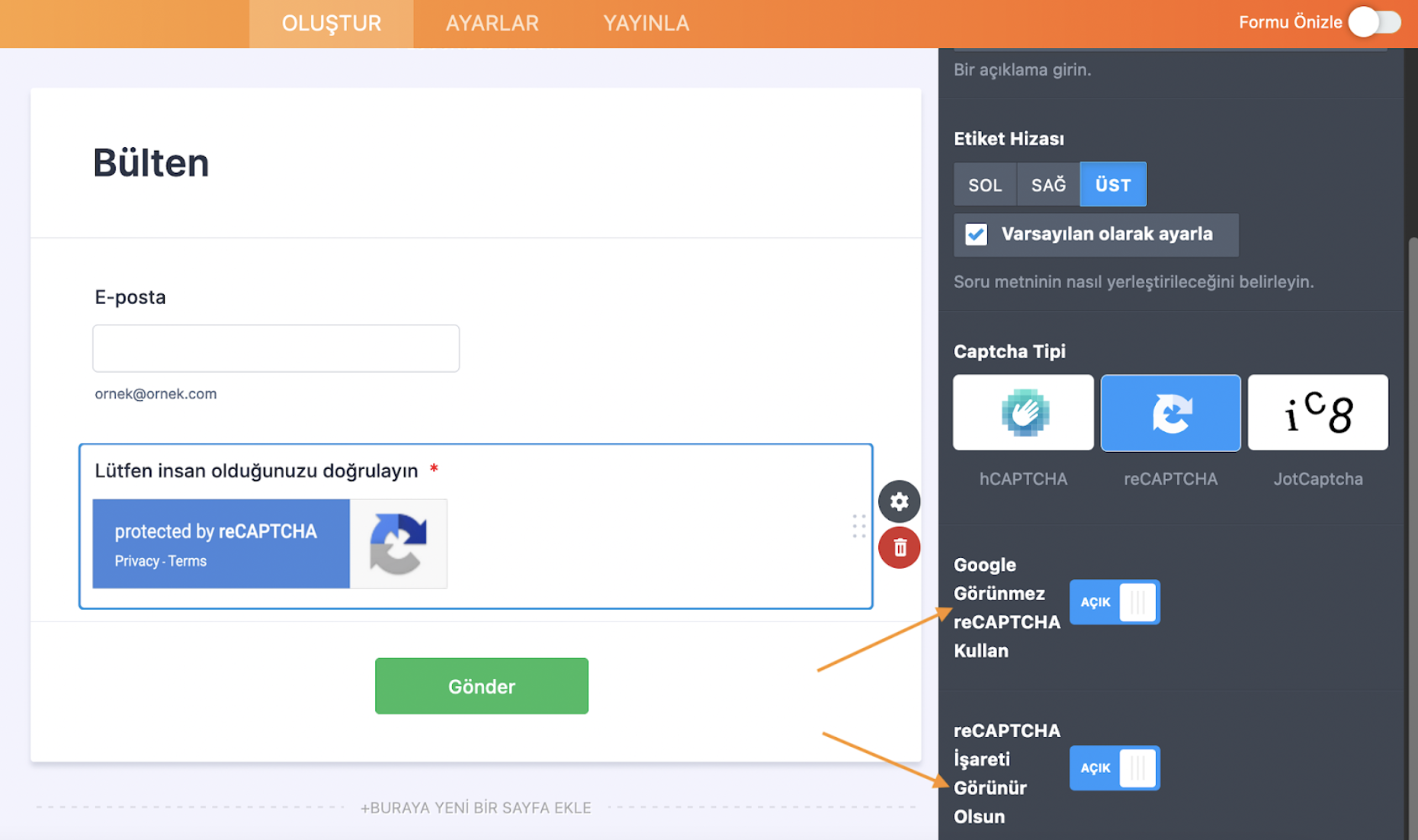Image resolution: width=1418 pixels, height=840 pixels.
Task: Toggle Formu Önizle preview switch
Action: (1375, 22)
